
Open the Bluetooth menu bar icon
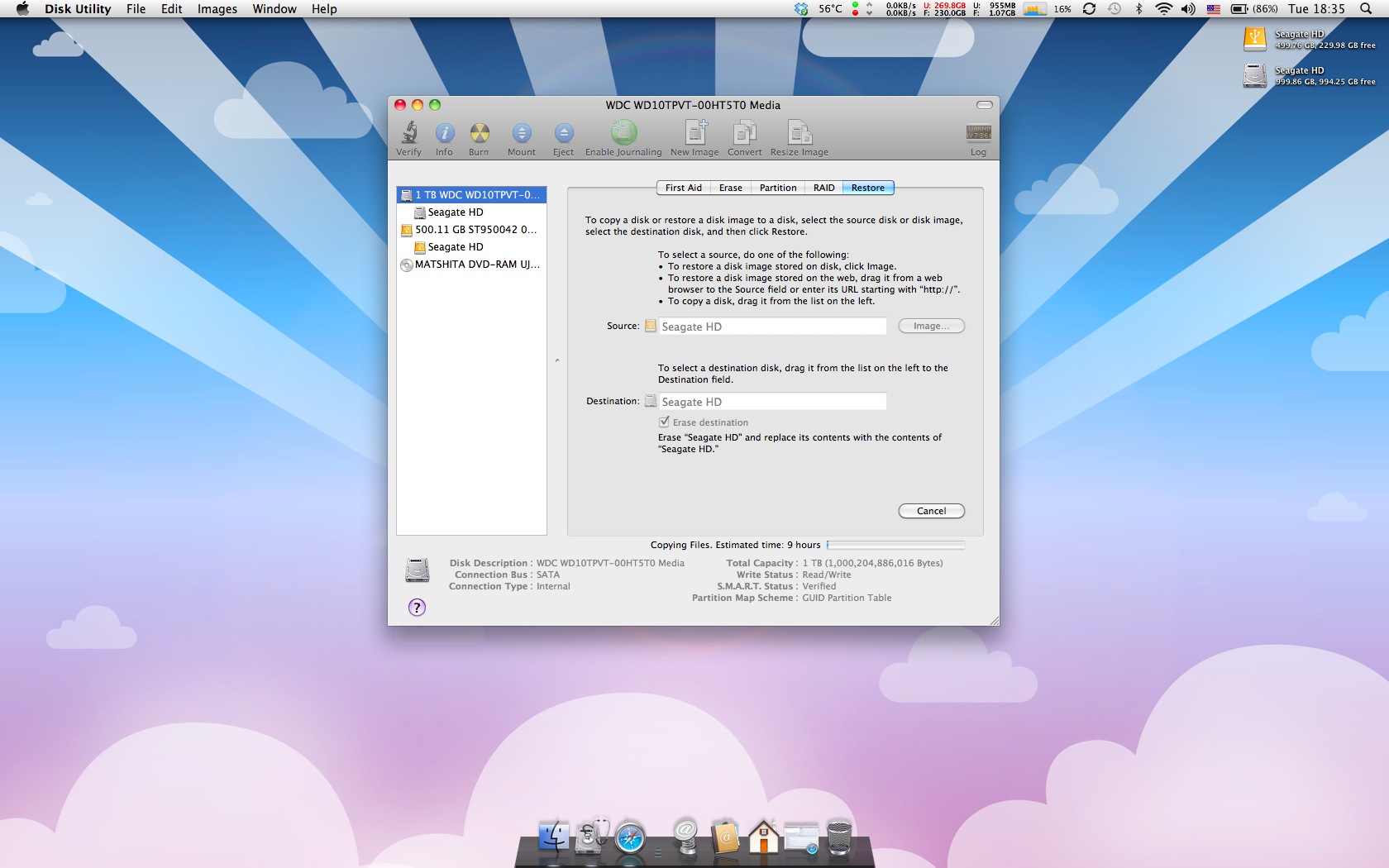(1138, 9)
